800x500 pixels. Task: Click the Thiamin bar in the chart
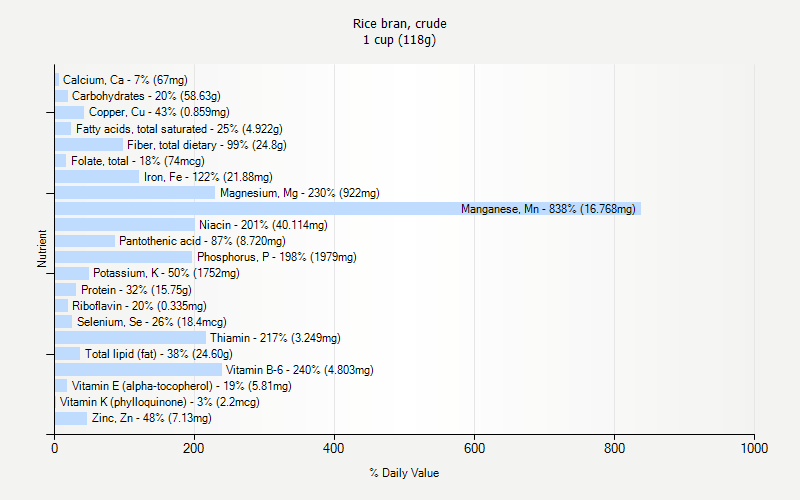click(x=131, y=338)
